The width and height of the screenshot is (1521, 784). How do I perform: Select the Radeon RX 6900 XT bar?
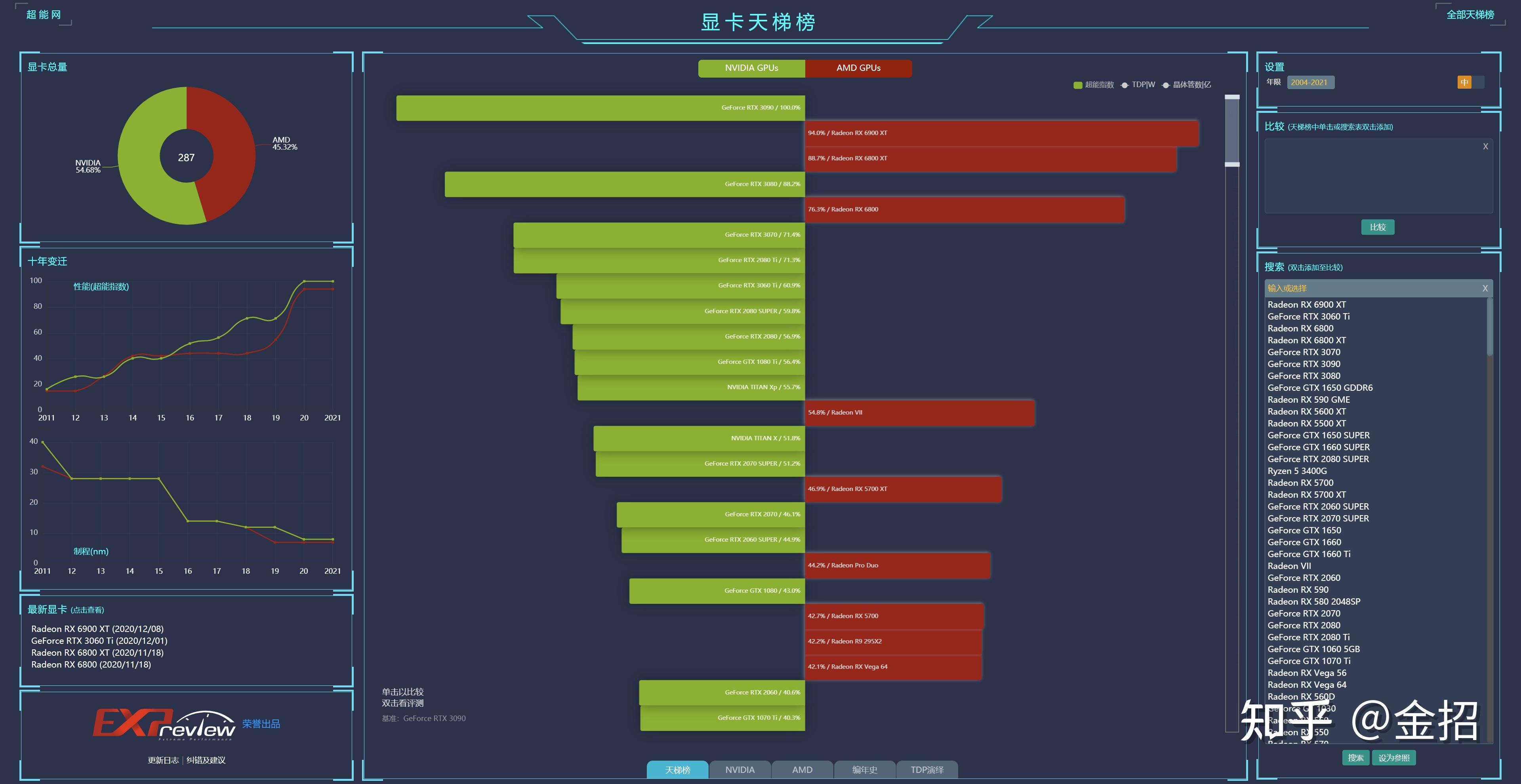[1001, 133]
